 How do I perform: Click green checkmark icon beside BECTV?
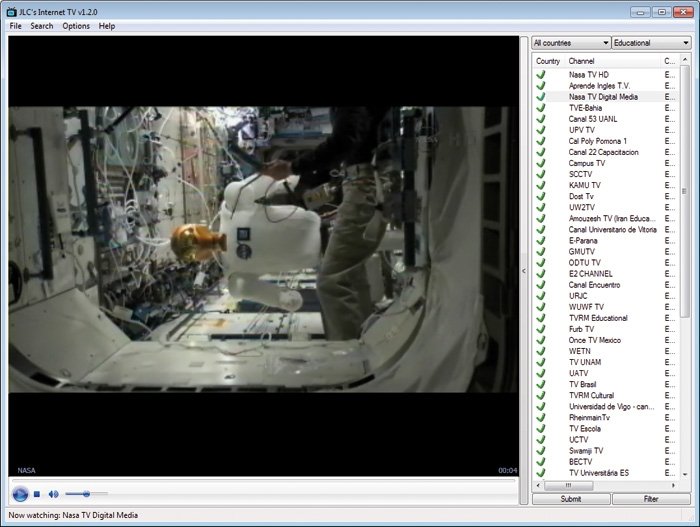541,461
